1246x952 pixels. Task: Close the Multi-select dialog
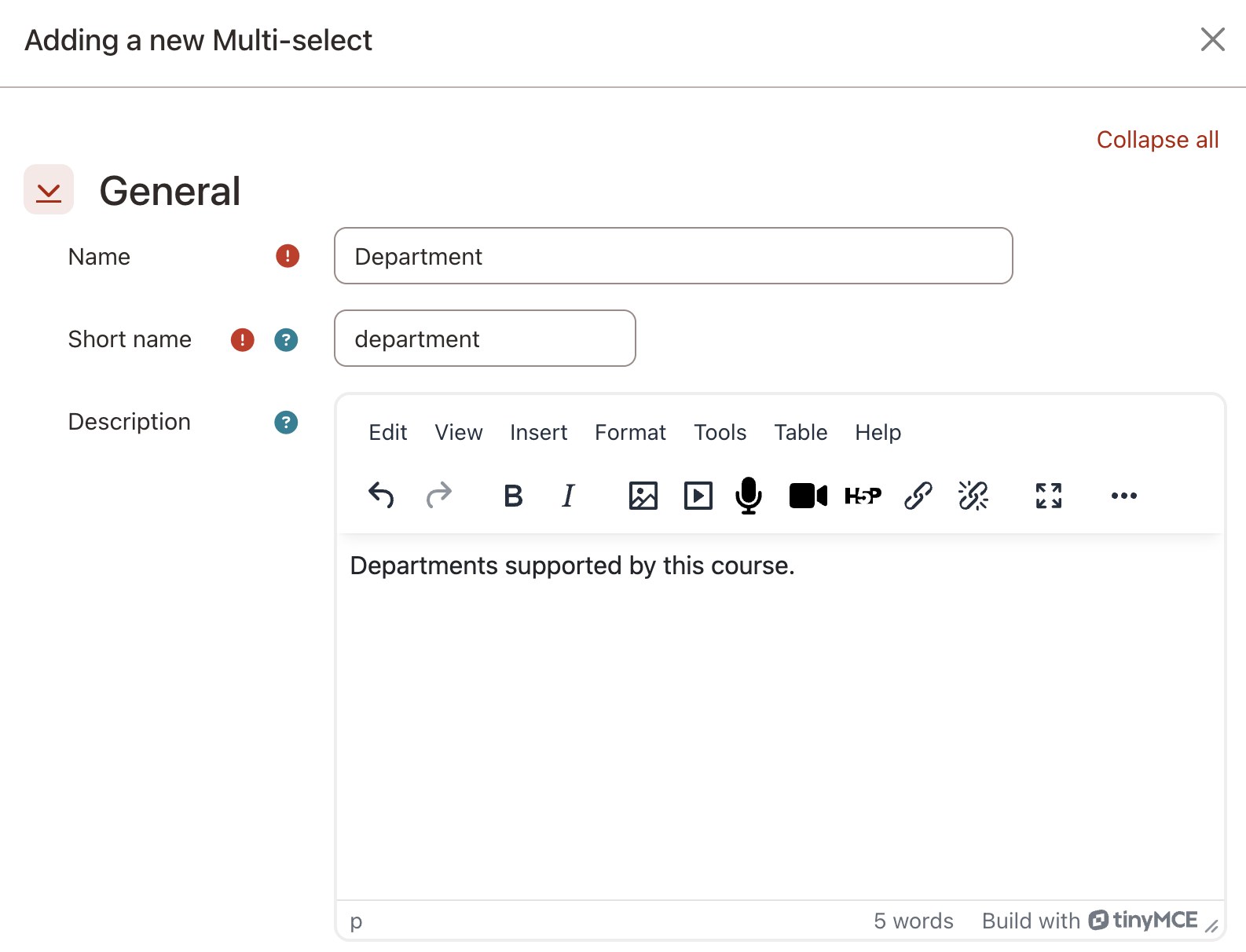click(x=1213, y=39)
